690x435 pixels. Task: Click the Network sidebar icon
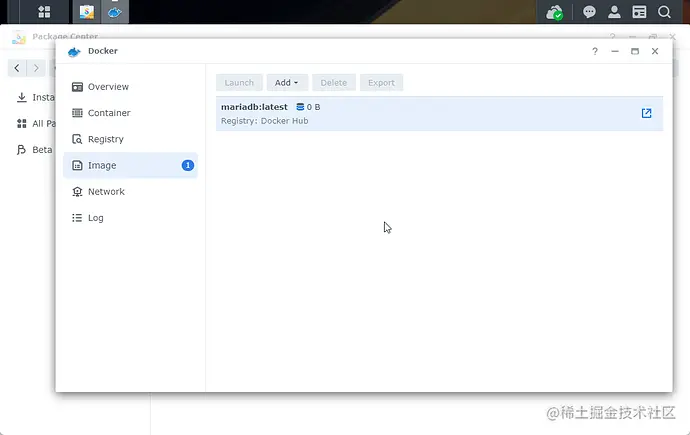77,191
